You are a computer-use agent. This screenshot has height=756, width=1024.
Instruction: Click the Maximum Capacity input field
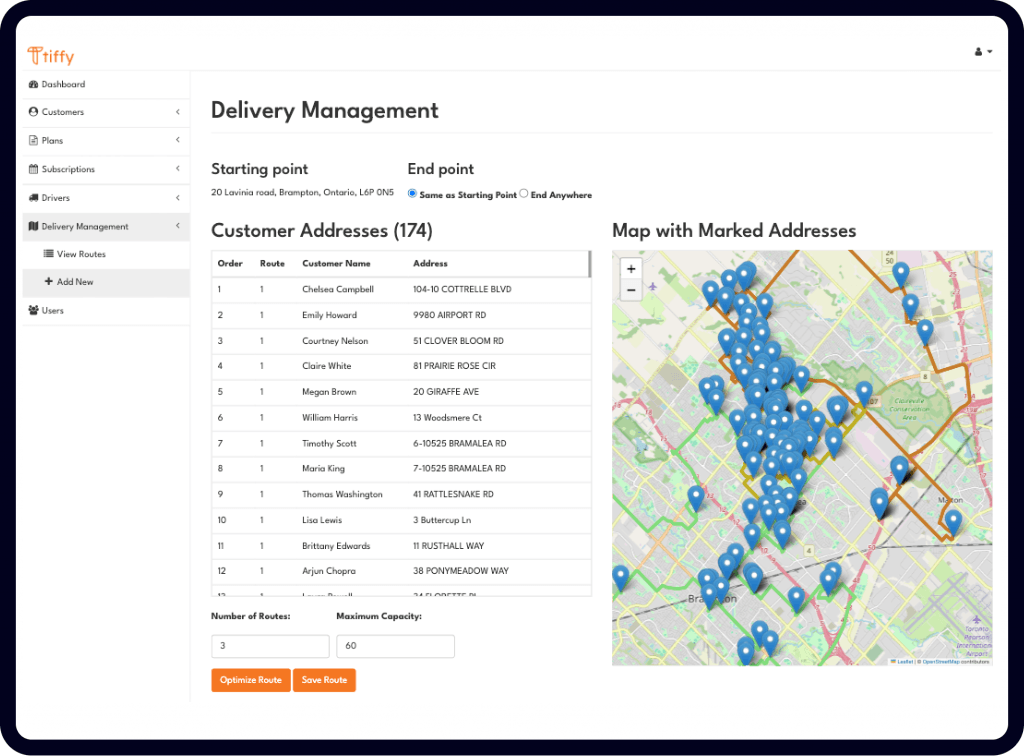tap(395, 646)
